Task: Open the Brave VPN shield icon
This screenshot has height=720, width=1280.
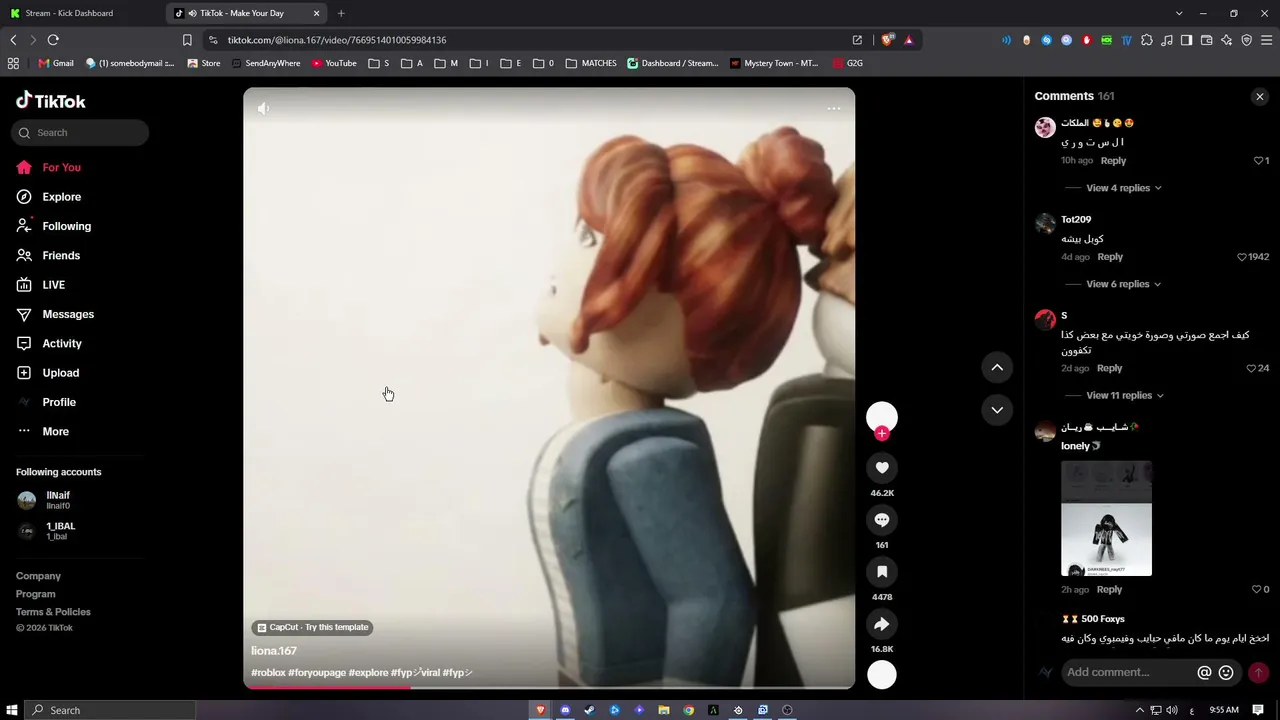Action: pyautogui.click(x=1246, y=40)
